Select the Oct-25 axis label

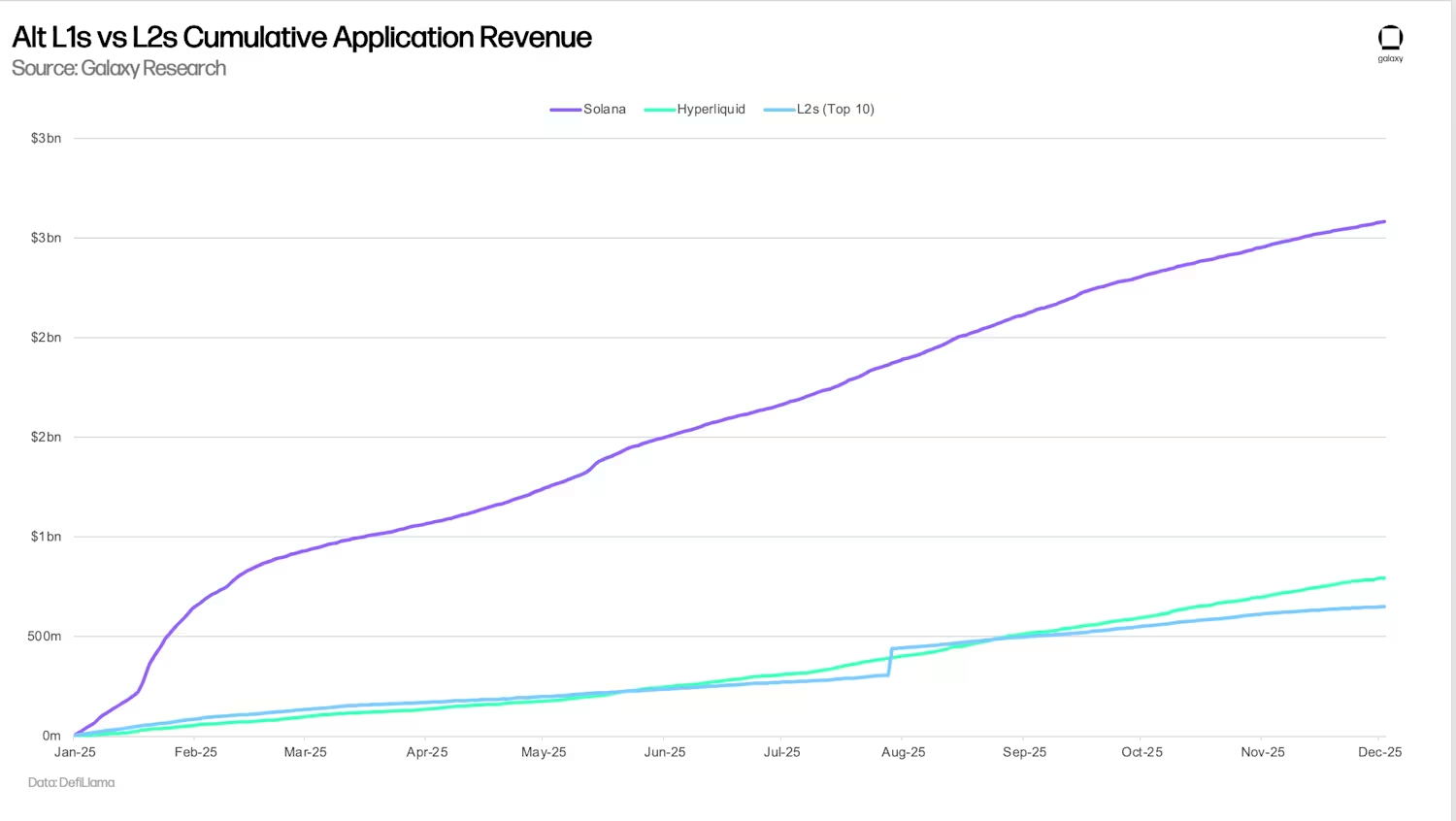tap(1142, 752)
